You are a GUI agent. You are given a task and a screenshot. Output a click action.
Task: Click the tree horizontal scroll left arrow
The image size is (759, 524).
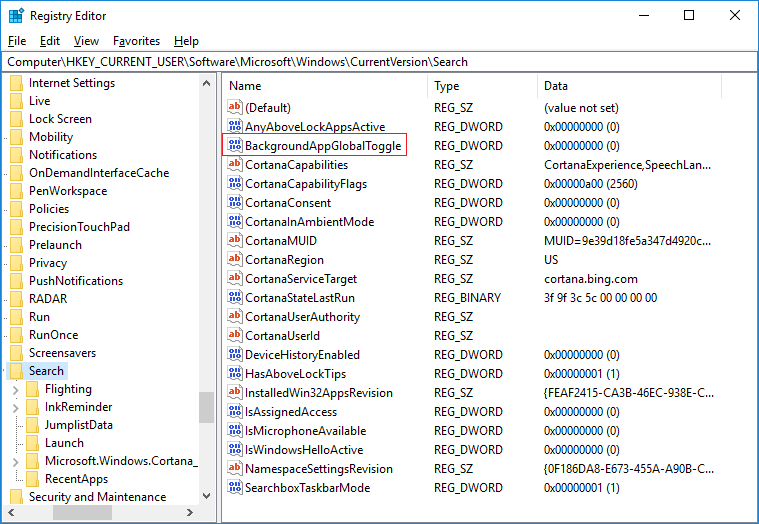(11, 512)
